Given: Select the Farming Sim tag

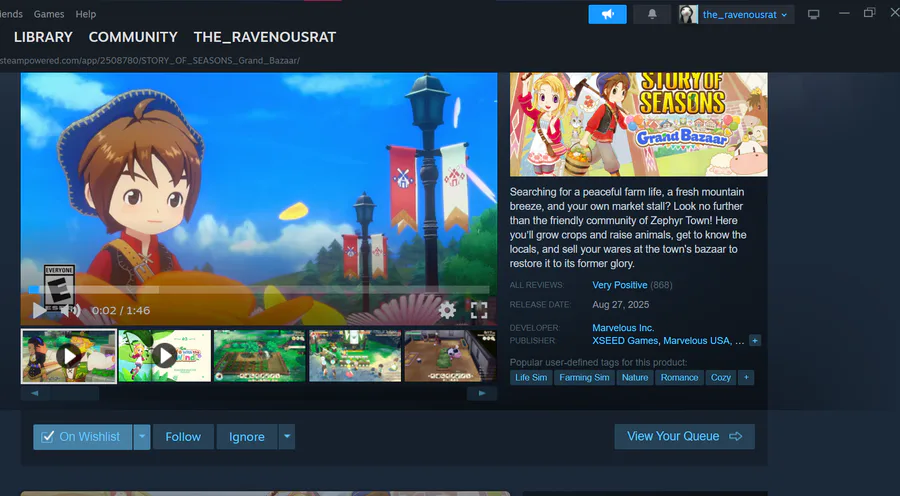Looking at the screenshot, I should click(584, 377).
